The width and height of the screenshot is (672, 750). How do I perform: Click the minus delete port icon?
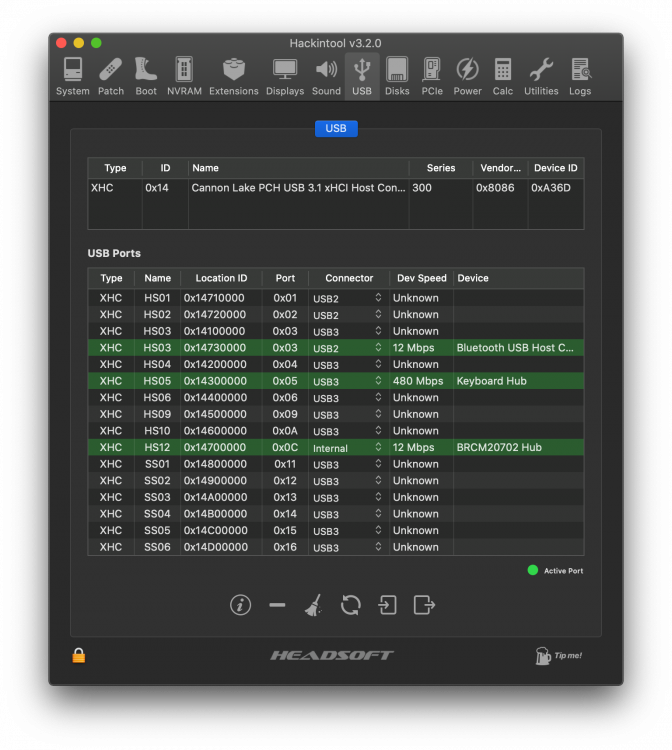tap(277, 605)
